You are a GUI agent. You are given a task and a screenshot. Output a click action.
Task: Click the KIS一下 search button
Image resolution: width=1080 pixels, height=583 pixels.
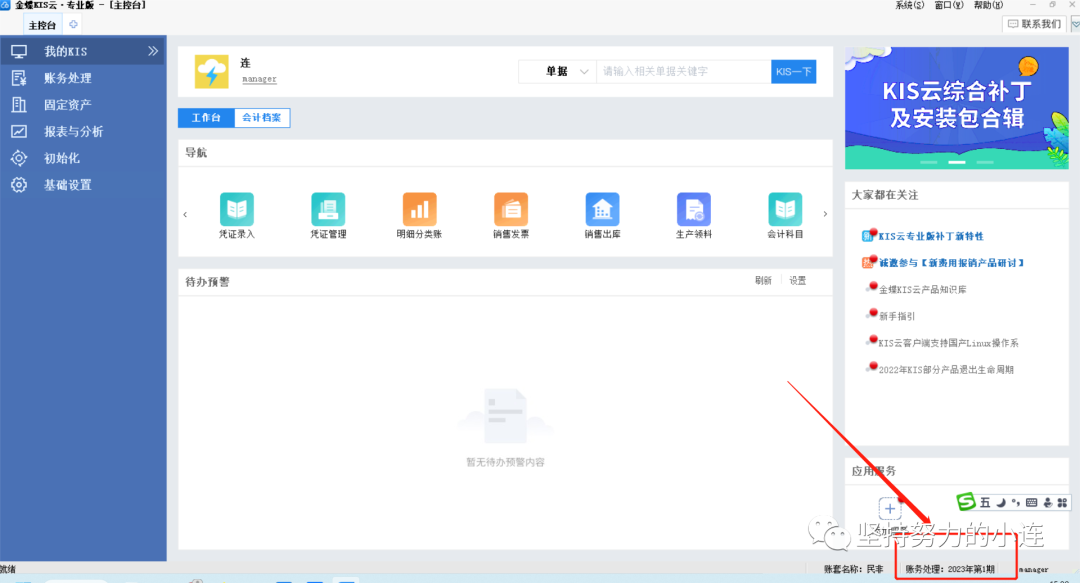(x=794, y=72)
